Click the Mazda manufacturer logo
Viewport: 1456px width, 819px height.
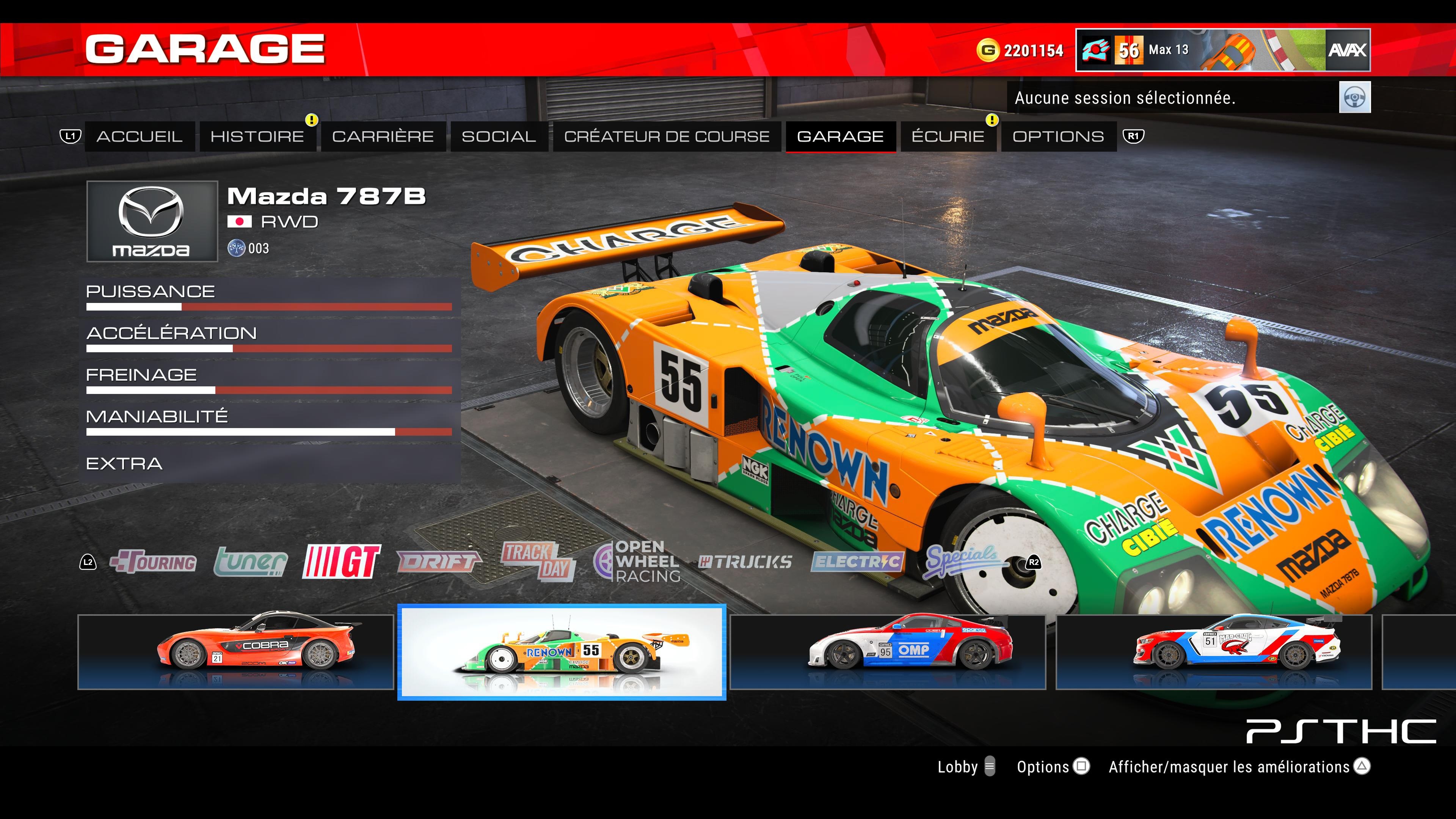point(152,221)
